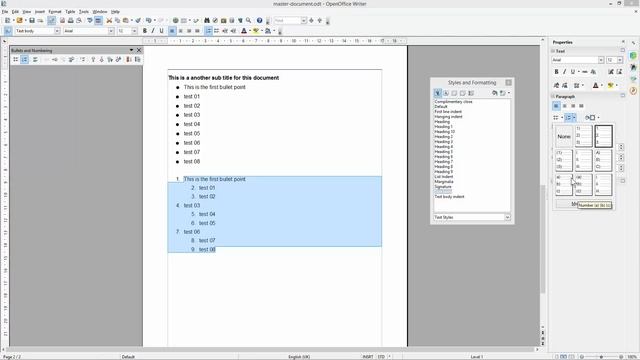Choose None in numbering type popup
The height and width of the screenshot is (360, 640).
(x=564, y=136)
